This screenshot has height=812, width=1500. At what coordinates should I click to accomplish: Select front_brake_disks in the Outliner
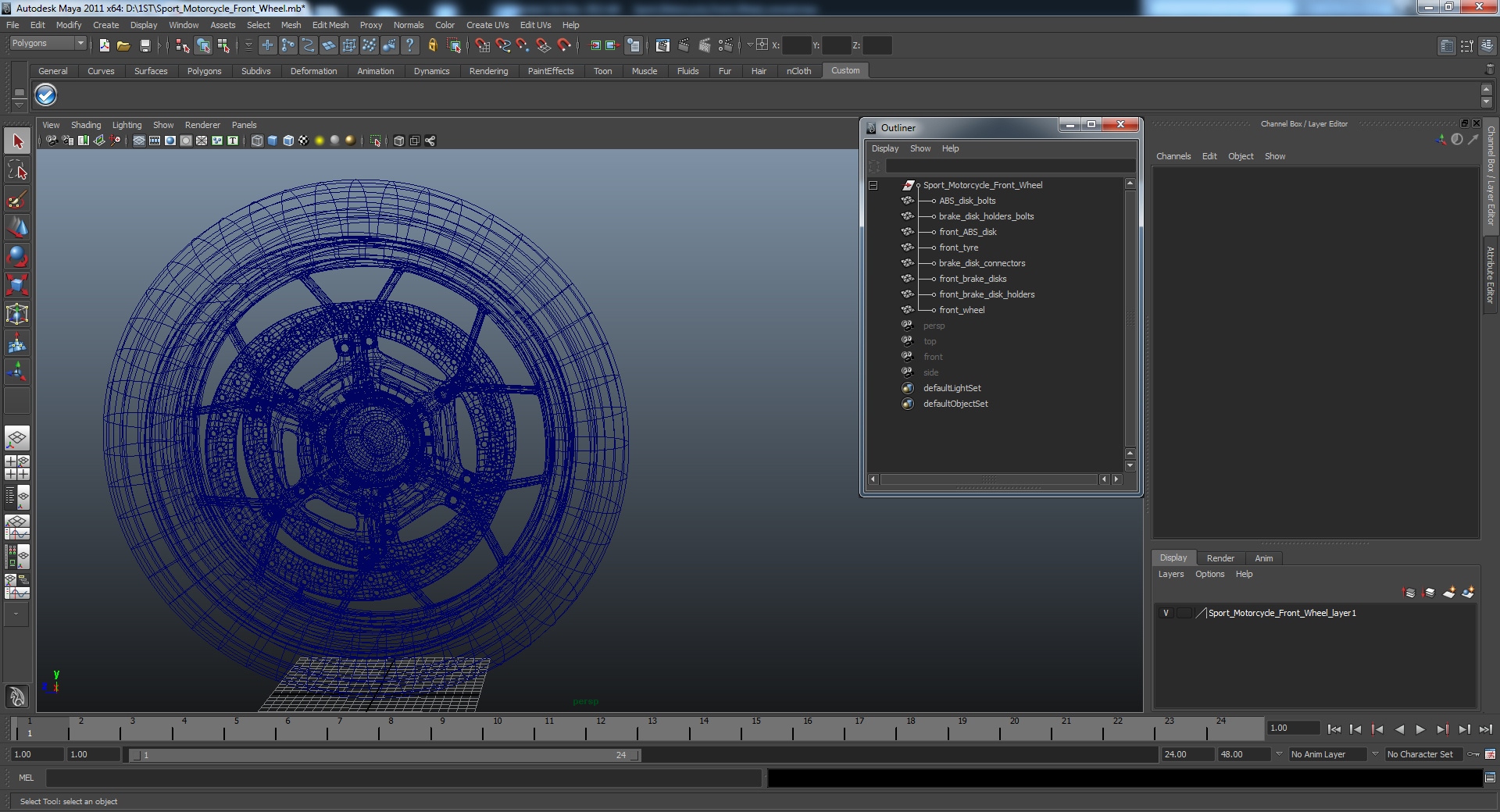point(973,279)
